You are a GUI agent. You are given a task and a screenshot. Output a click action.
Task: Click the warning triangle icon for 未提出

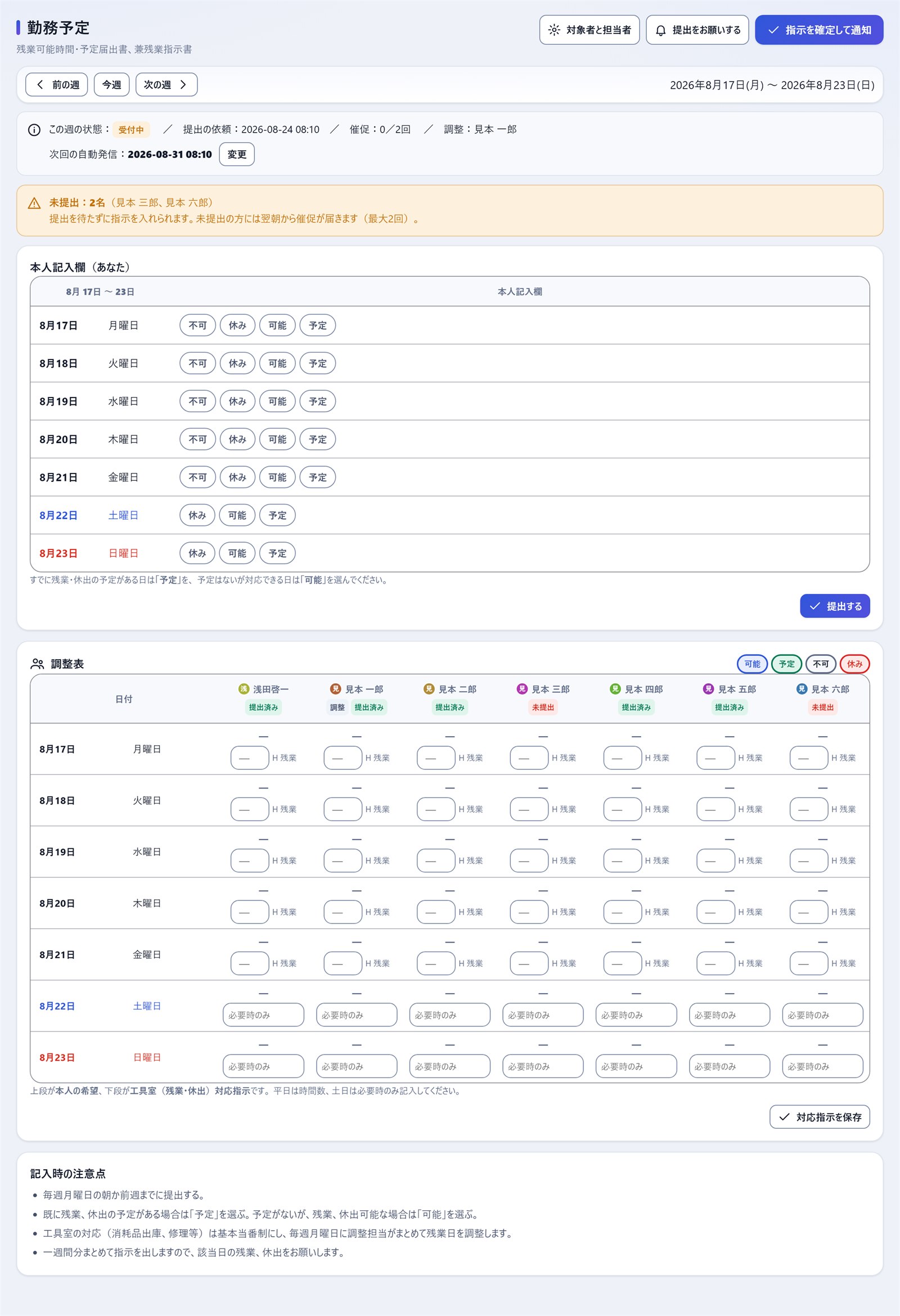point(34,202)
